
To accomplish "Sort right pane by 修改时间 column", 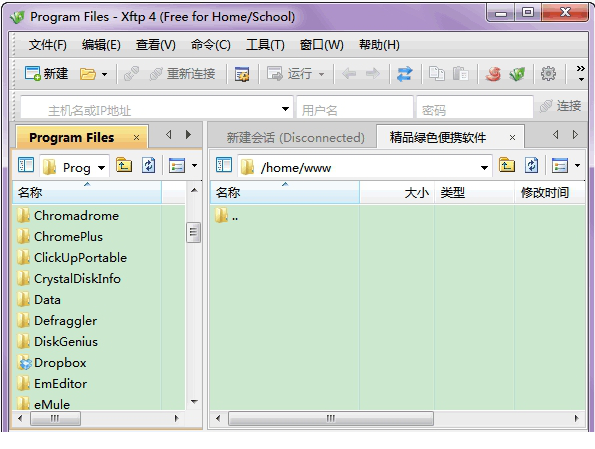I will coord(549,192).
